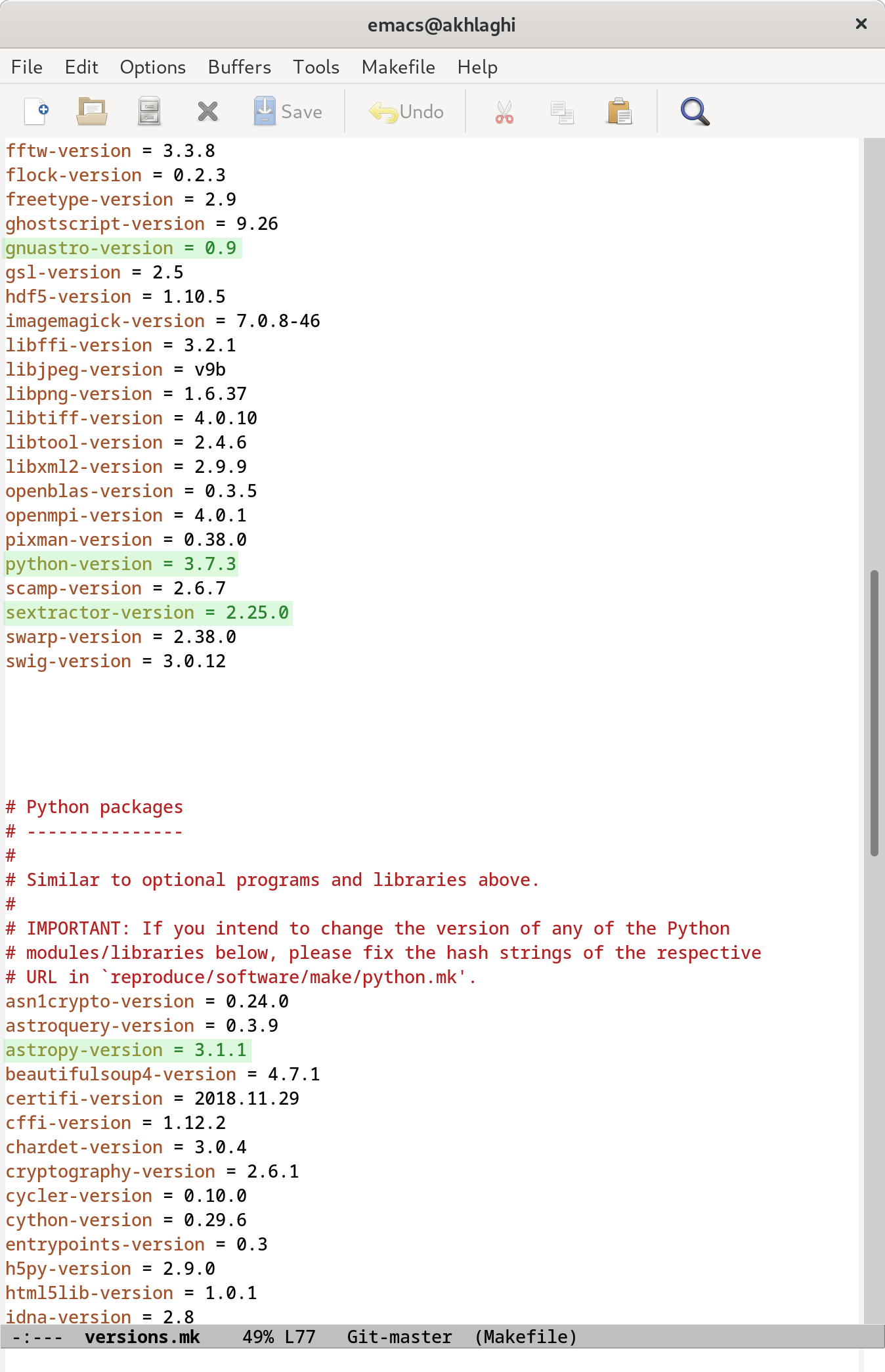Undo the last change
The width and height of the screenshot is (885, 1372).
[x=406, y=112]
